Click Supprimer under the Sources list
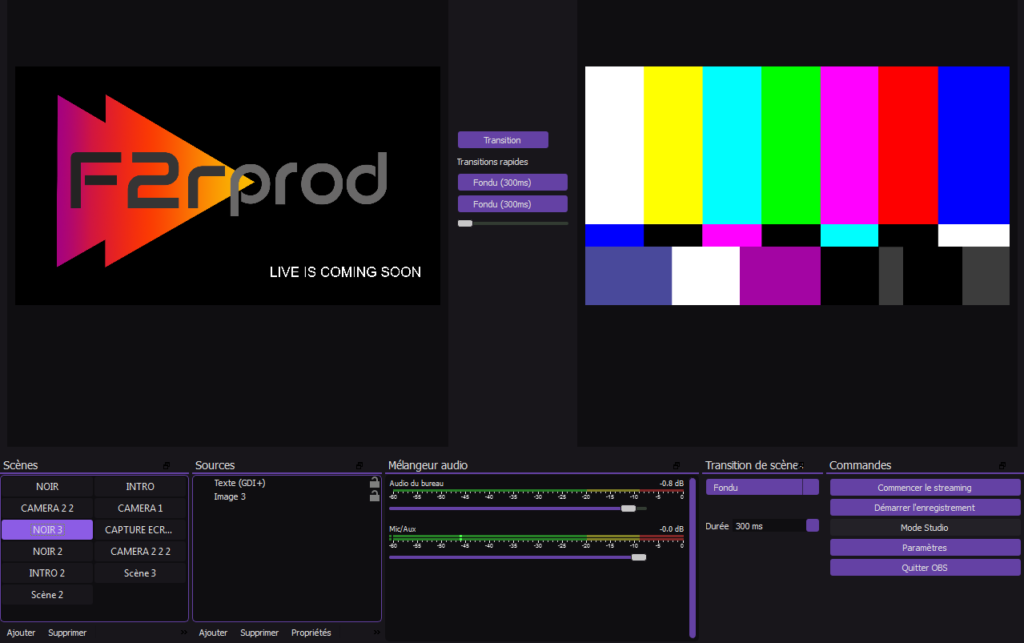The height and width of the screenshot is (643, 1024). click(x=259, y=633)
